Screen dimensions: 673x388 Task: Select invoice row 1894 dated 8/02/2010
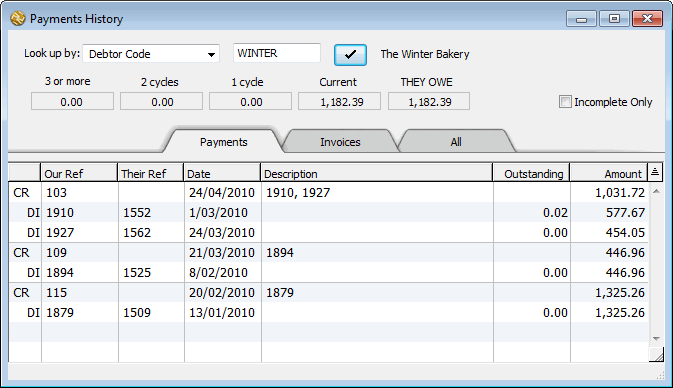click(328, 273)
